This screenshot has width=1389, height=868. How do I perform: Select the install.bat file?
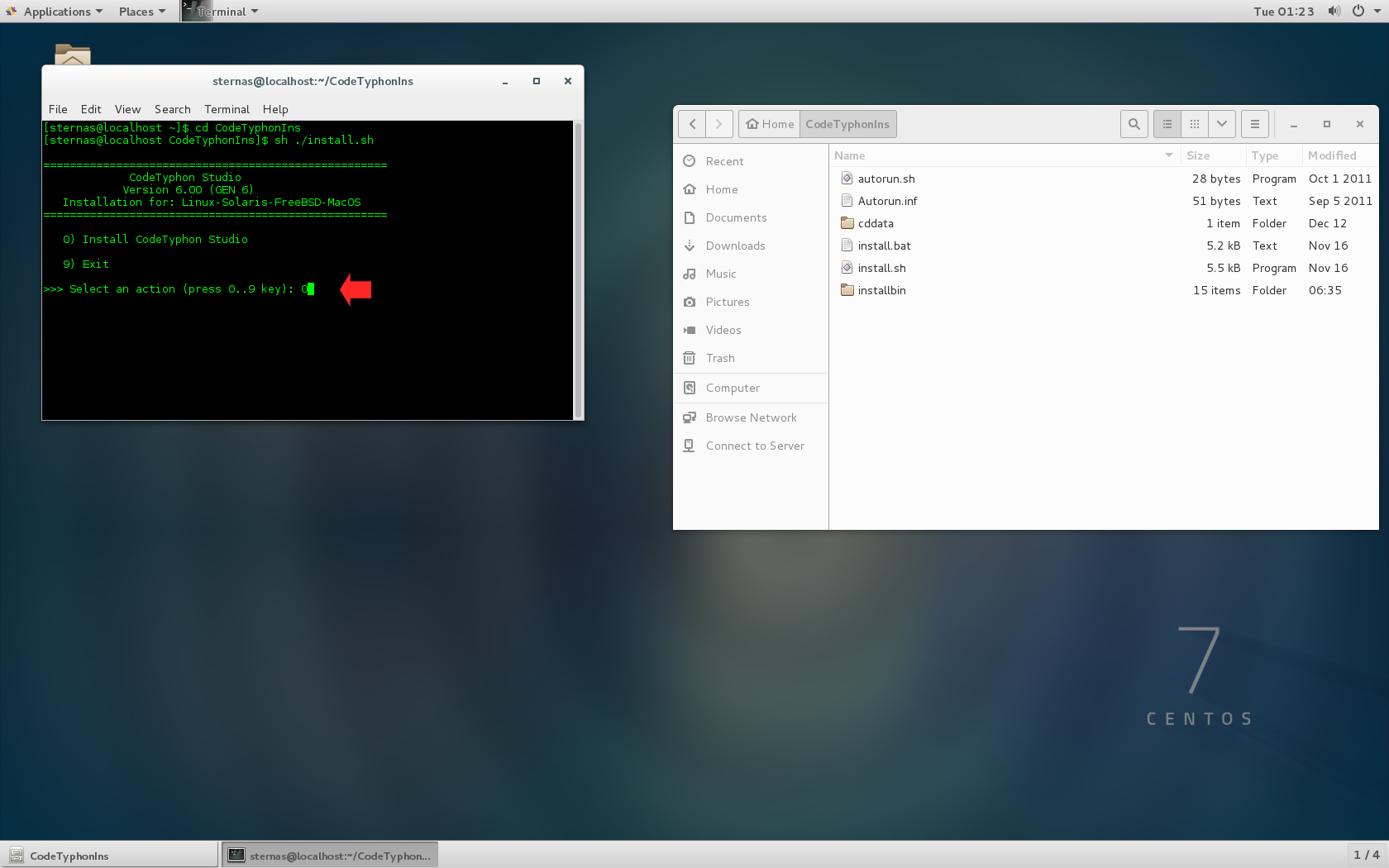point(1104,246)
